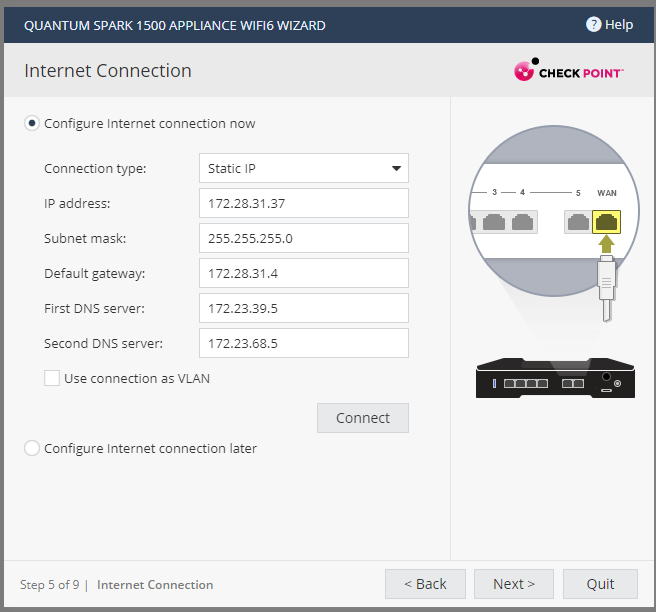Open the Connection type dropdown
The height and width of the screenshot is (612, 656).
click(304, 168)
